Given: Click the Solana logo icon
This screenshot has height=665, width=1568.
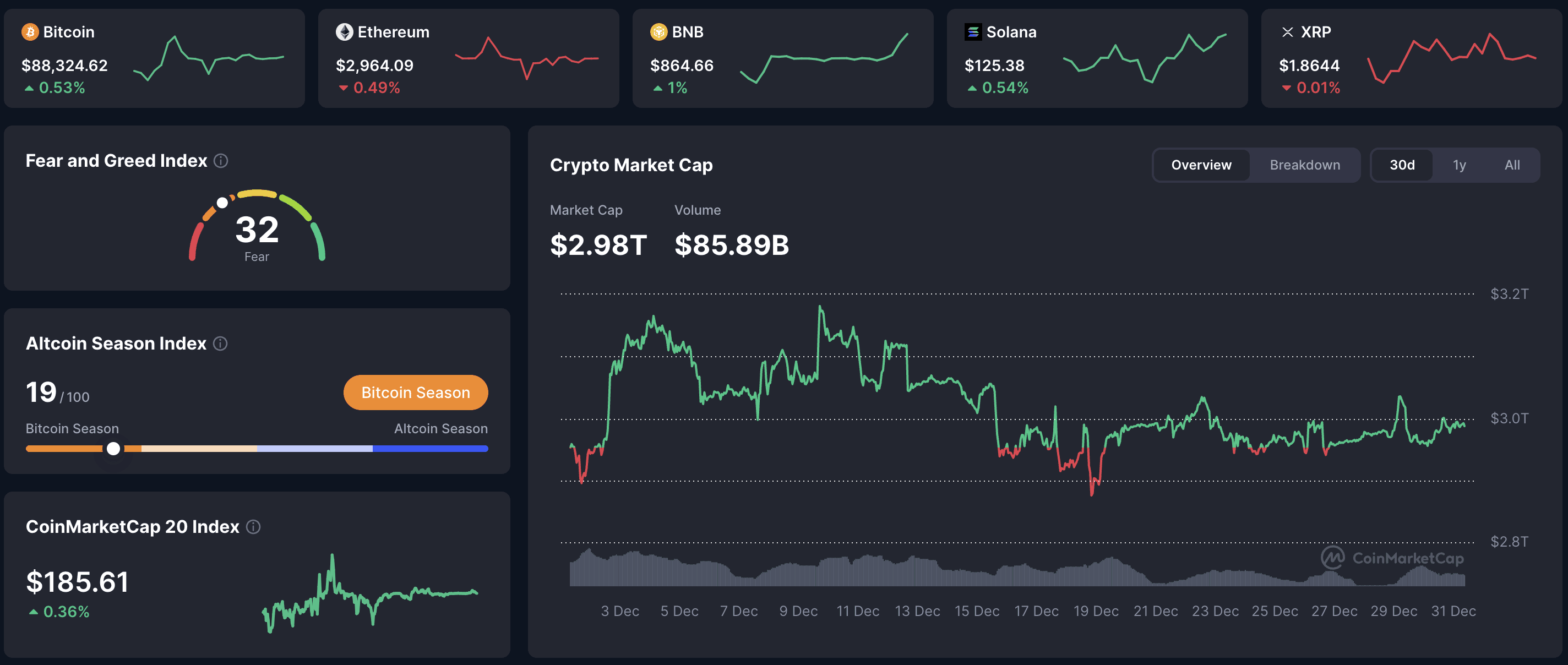Looking at the screenshot, I should 973,31.
